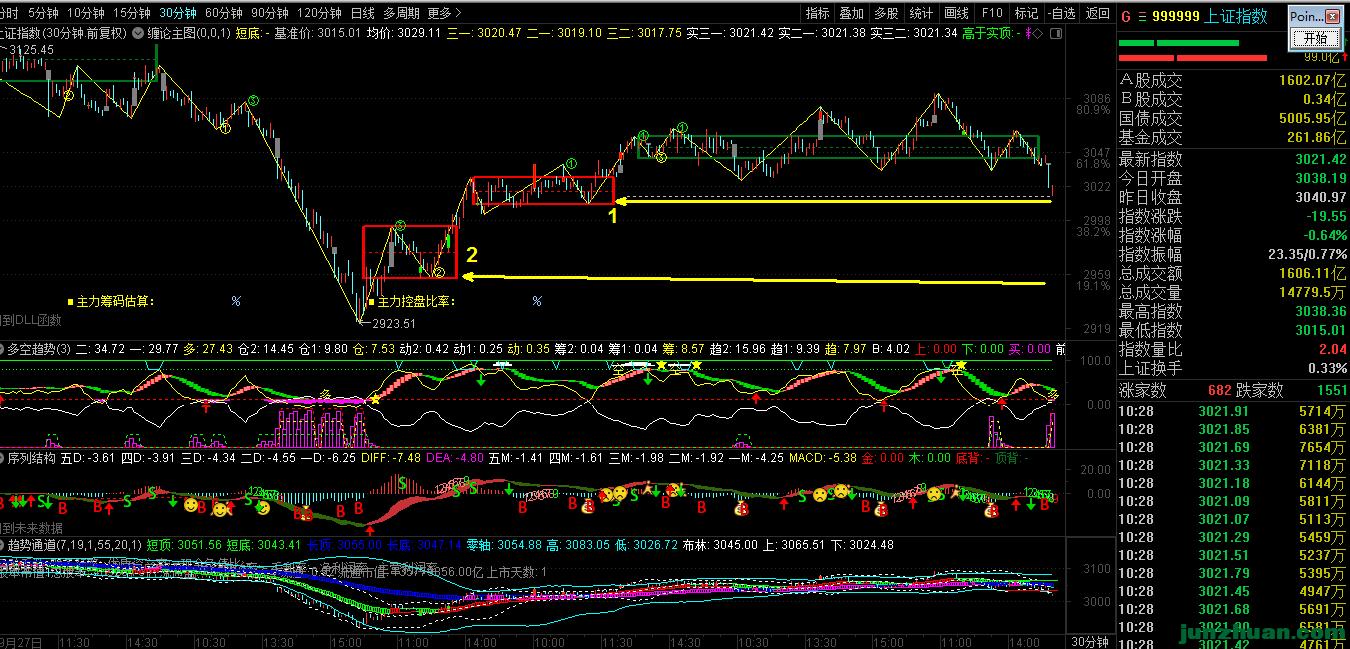Screen dimensions: 1350x649
Task: Select the tick row with volume 7654万
Action: click(1233, 447)
